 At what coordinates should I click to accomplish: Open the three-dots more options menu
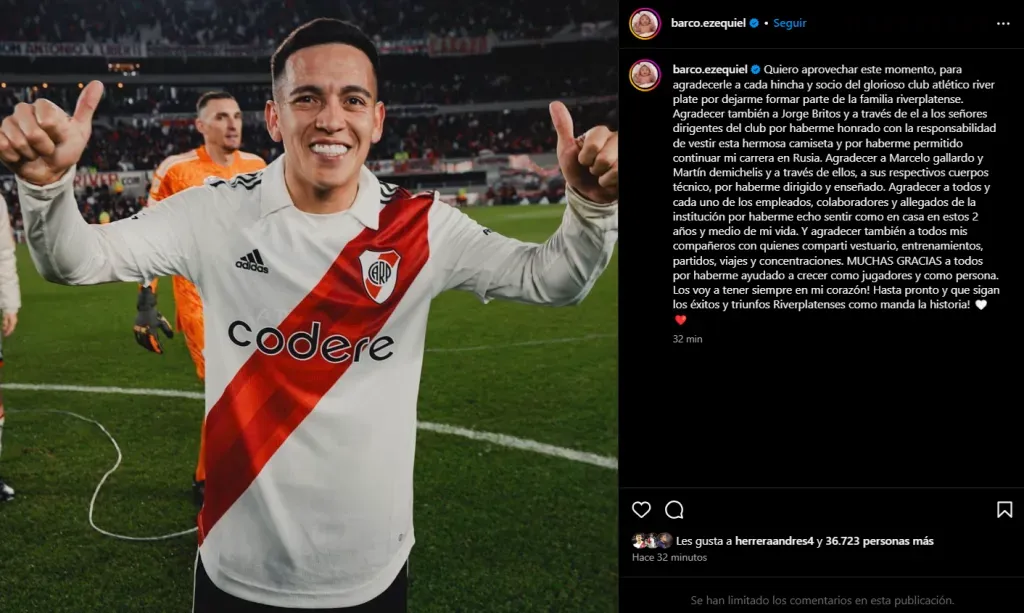click(1003, 24)
